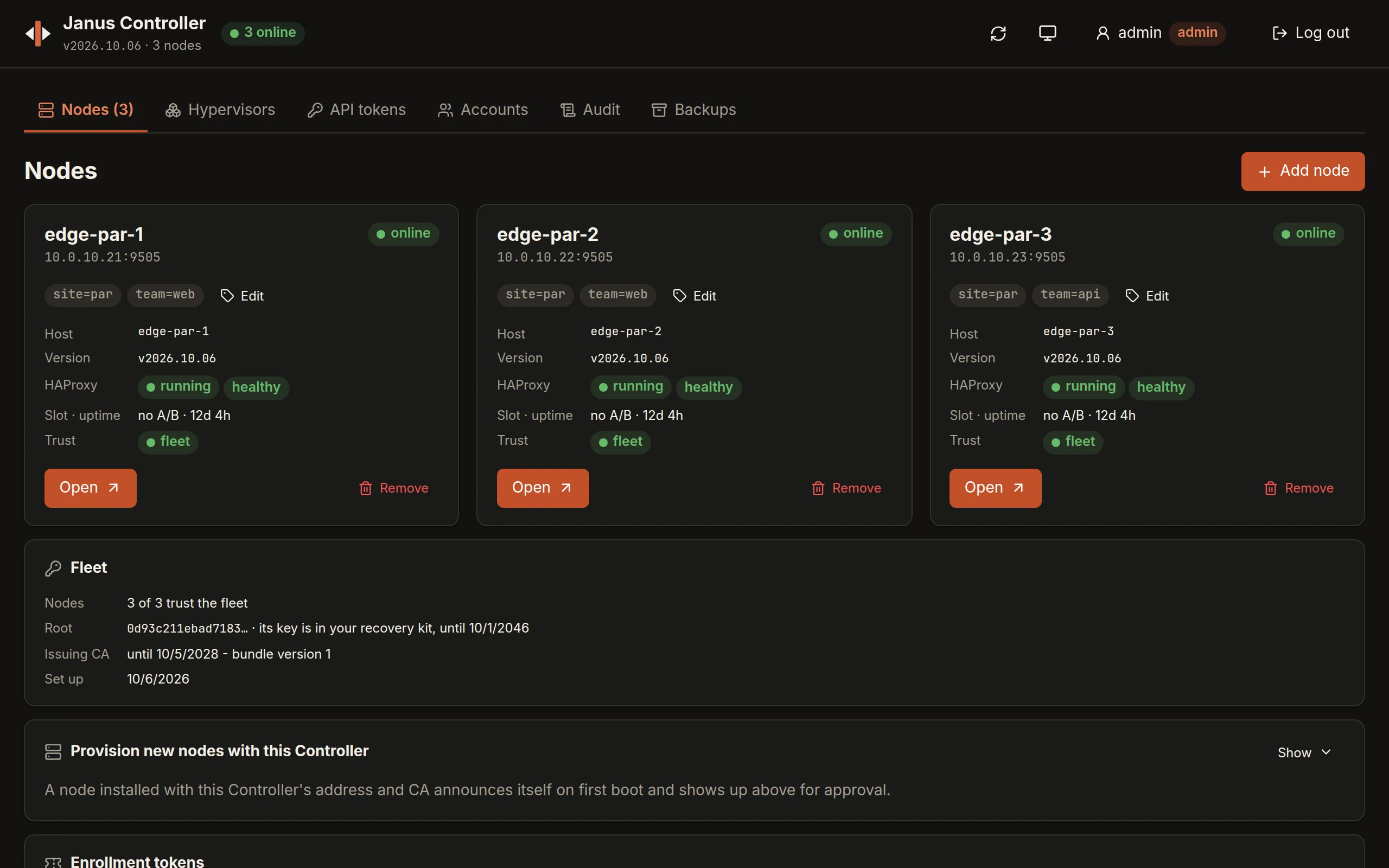Click the Janus Controller logo icon
The image size is (1389, 868).
38,33
